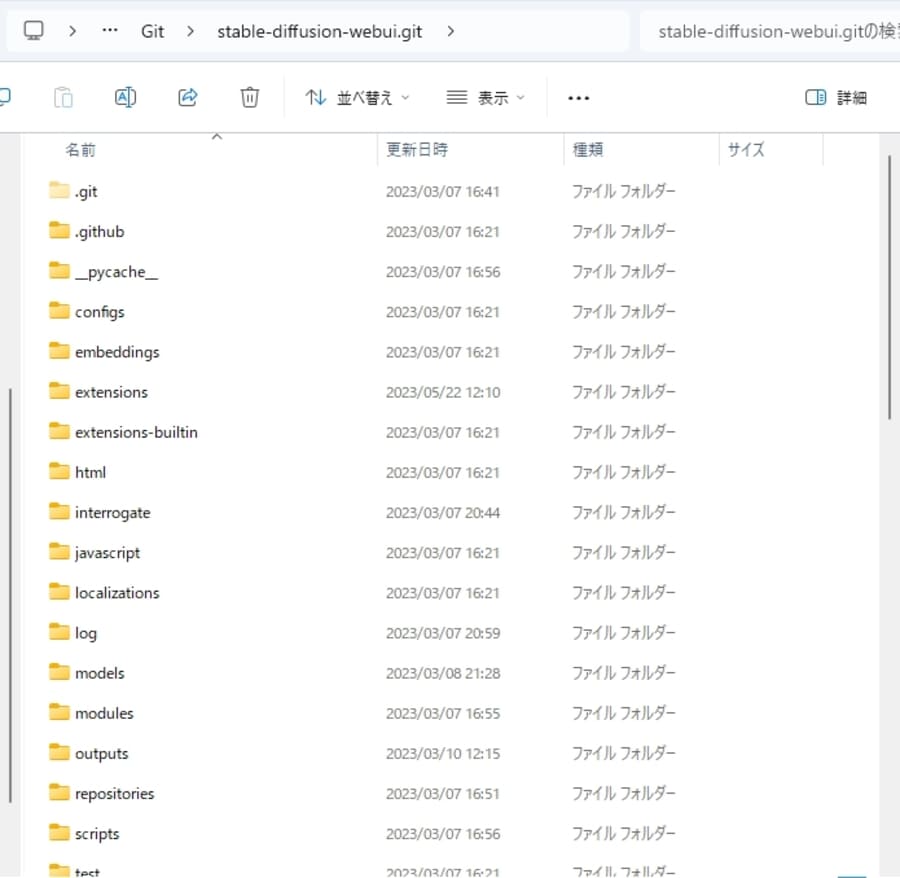Click the log folder name

[86, 634]
